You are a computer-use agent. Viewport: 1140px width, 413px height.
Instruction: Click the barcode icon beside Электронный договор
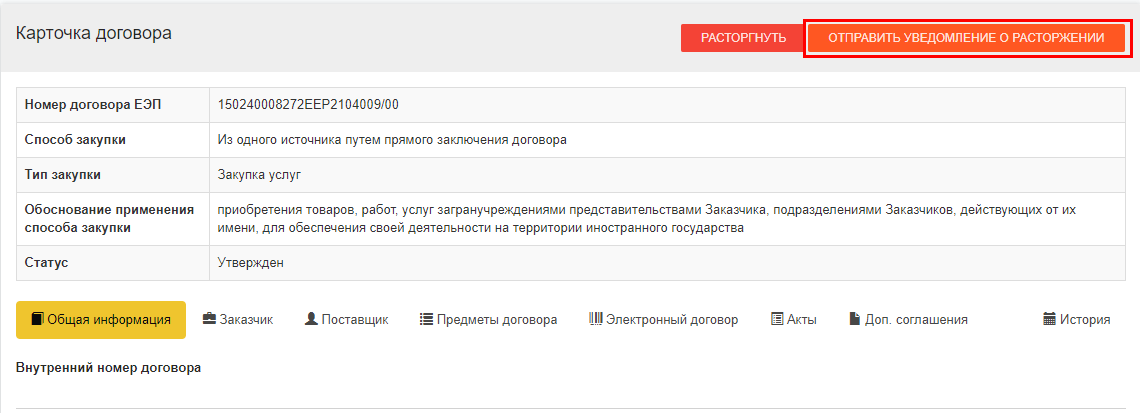596,319
